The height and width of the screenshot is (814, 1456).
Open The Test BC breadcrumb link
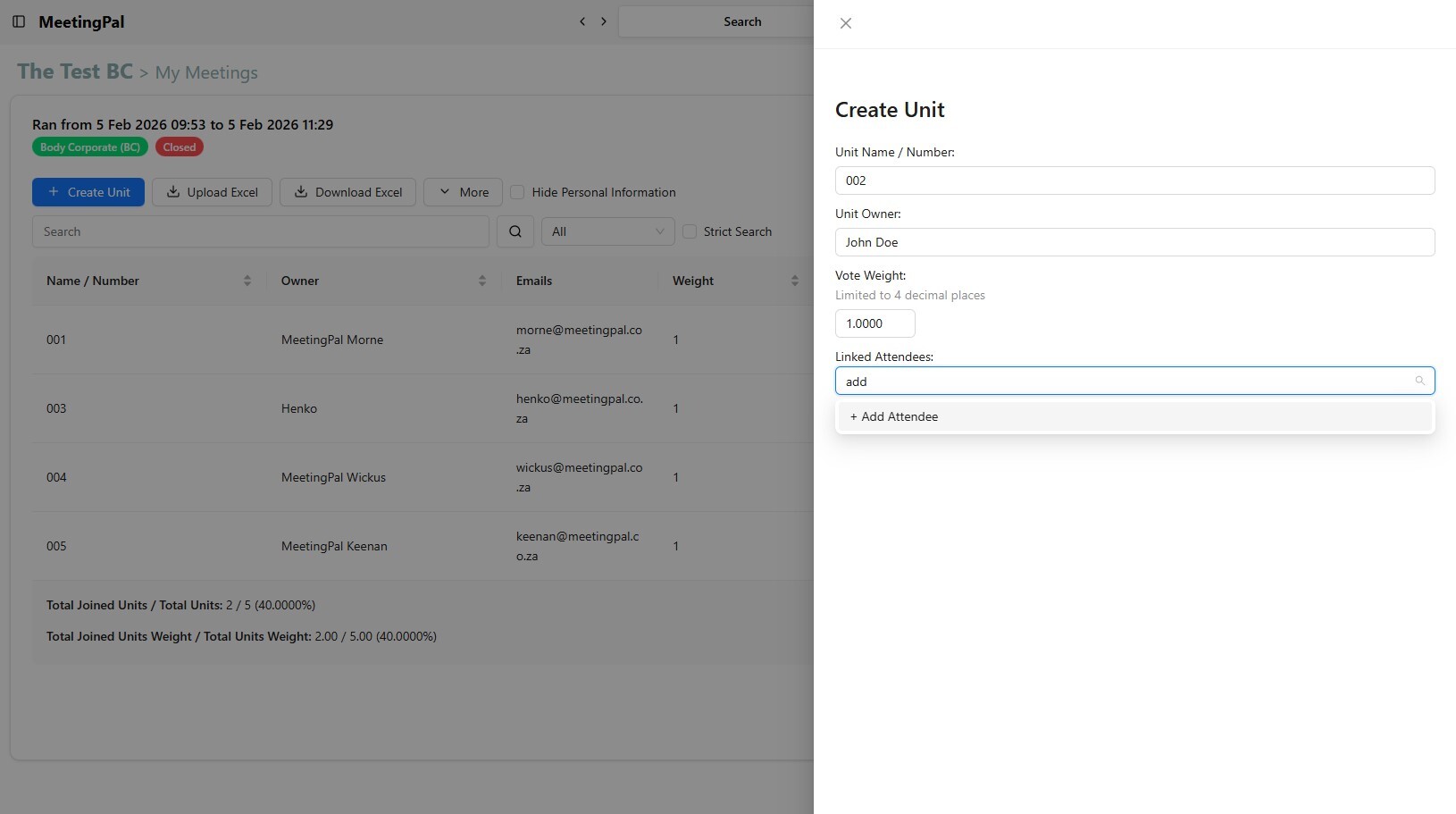click(75, 71)
